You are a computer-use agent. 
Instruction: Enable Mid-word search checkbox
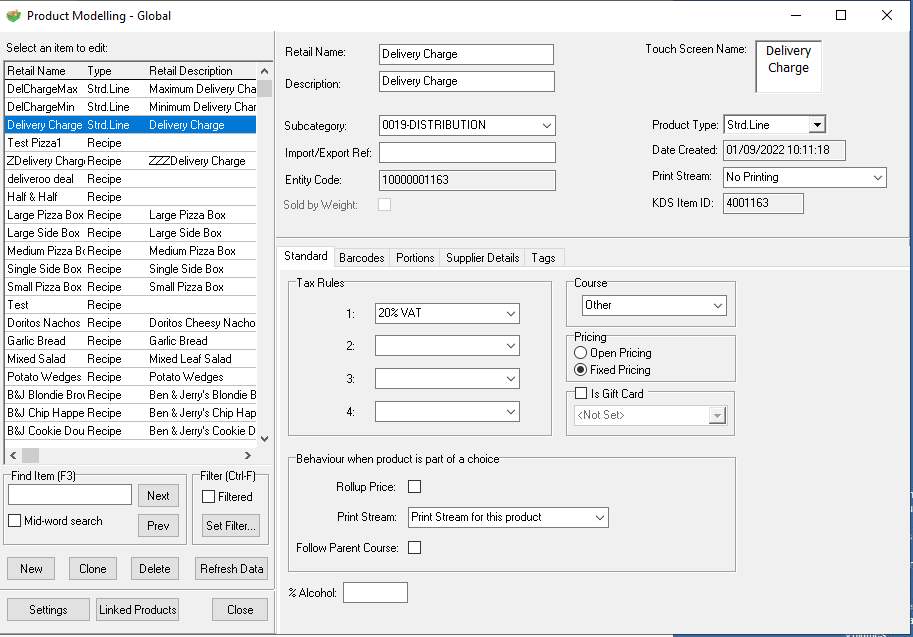coord(15,521)
